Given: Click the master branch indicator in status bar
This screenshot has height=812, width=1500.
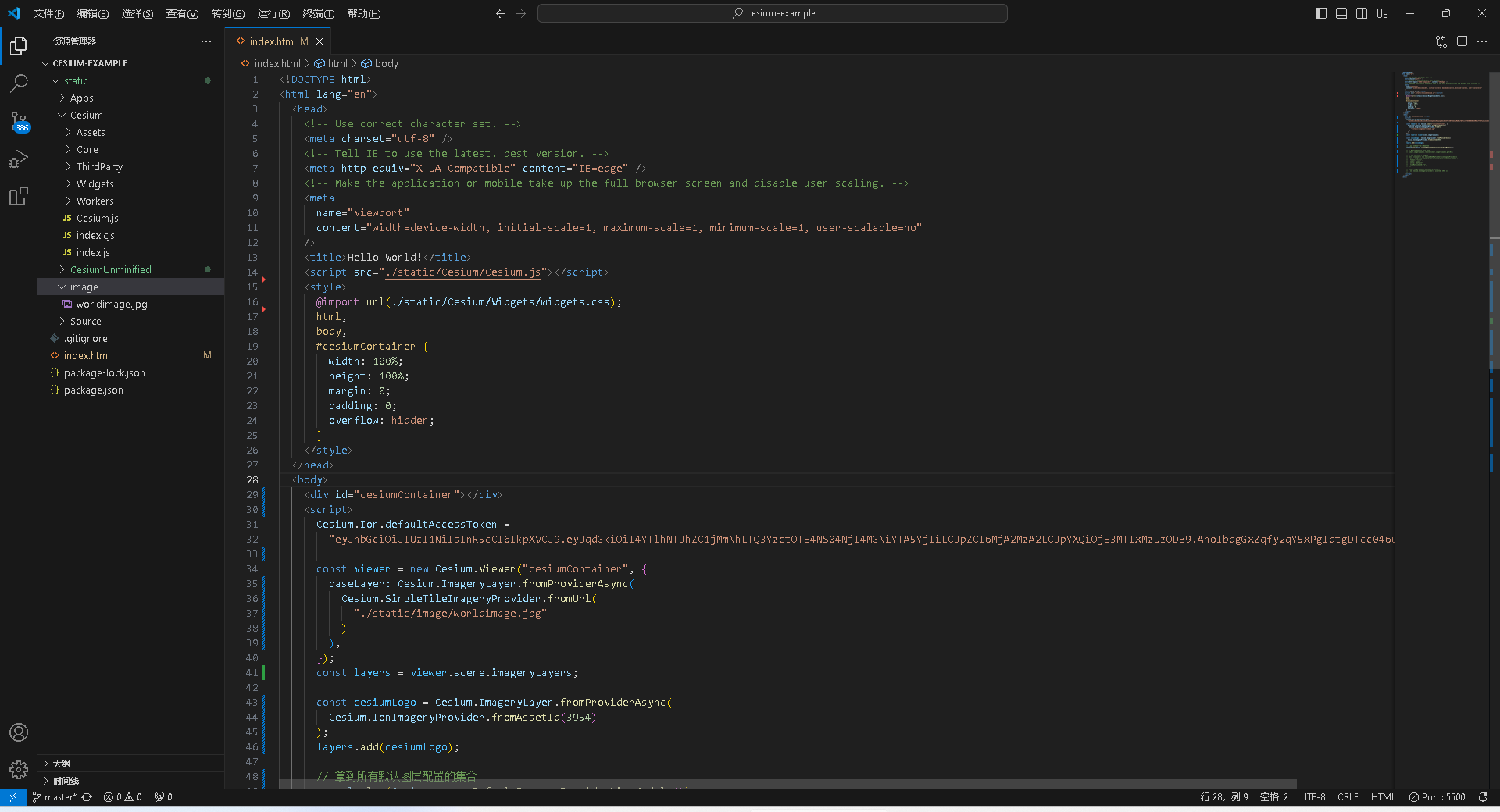Looking at the screenshot, I should tap(54, 797).
